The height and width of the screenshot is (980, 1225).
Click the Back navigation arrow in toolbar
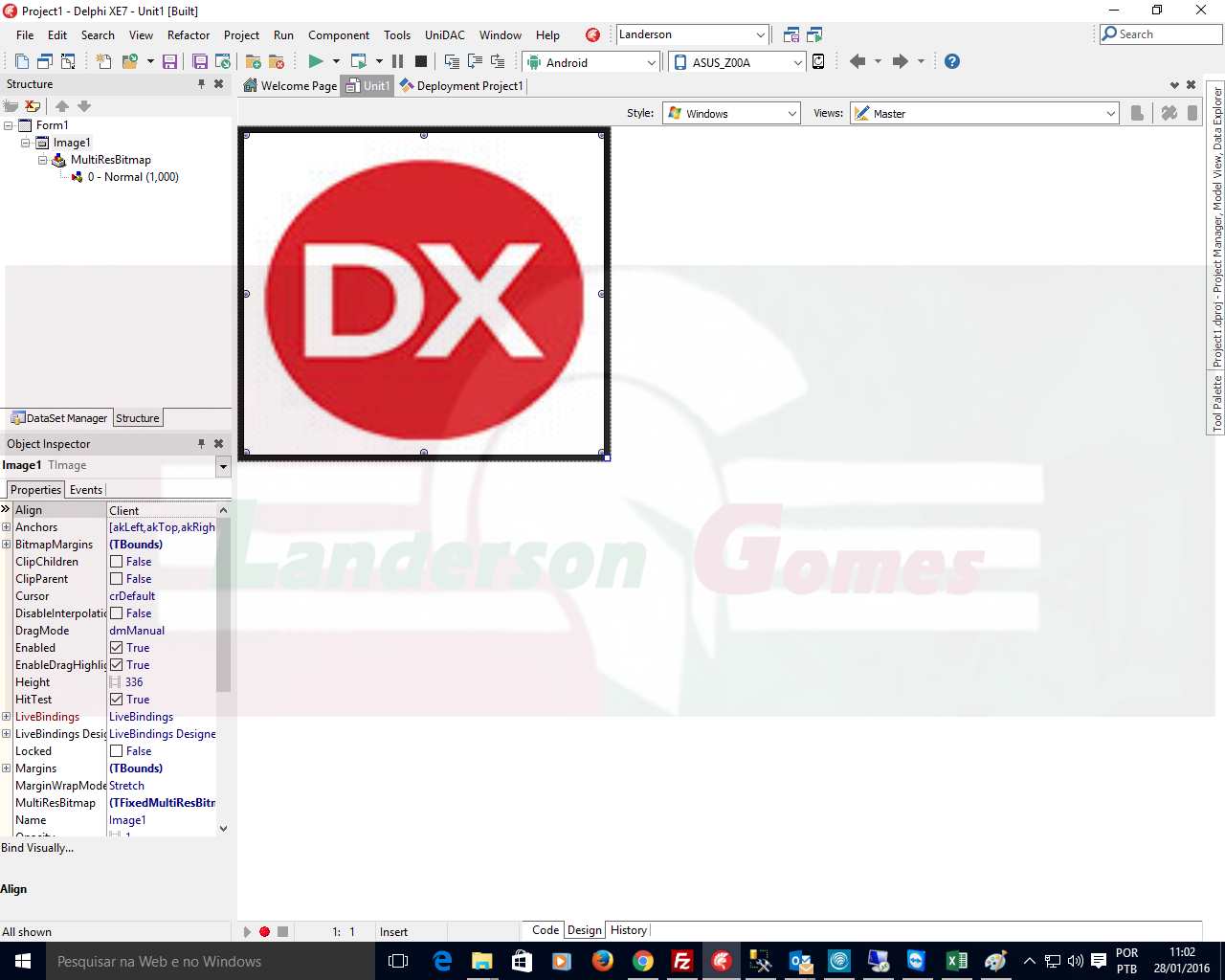[x=857, y=61]
